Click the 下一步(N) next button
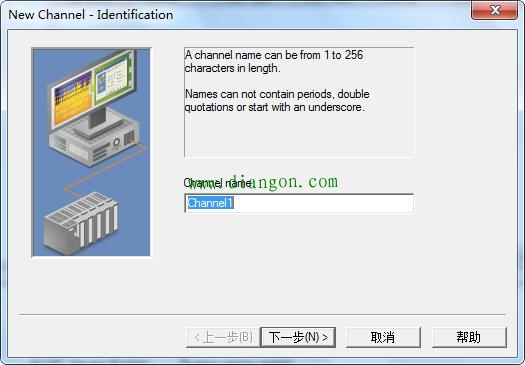The width and height of the screenshot is (525, 365). coord(298,337)
